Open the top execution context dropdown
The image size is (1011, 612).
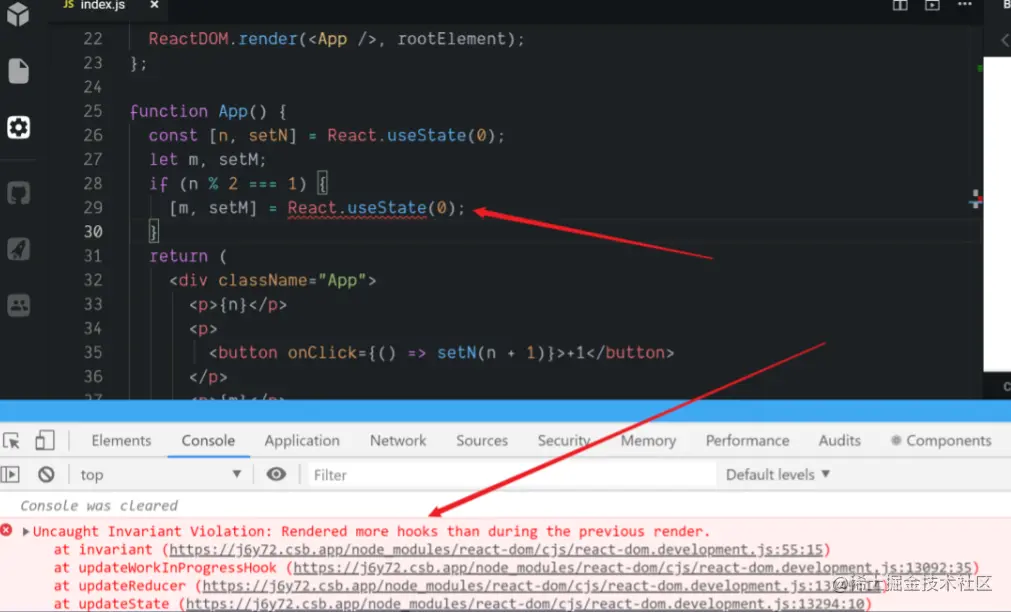[x=161, y=475]
